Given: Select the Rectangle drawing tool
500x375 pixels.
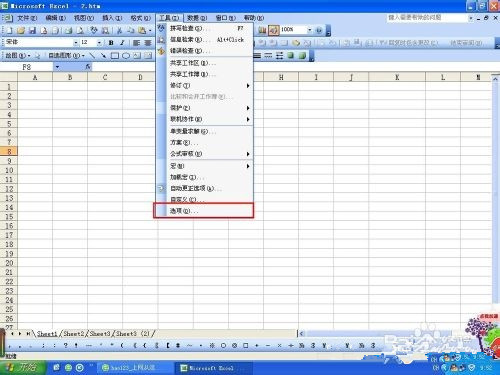Looking at the screenshot, I should coord(115,56).
